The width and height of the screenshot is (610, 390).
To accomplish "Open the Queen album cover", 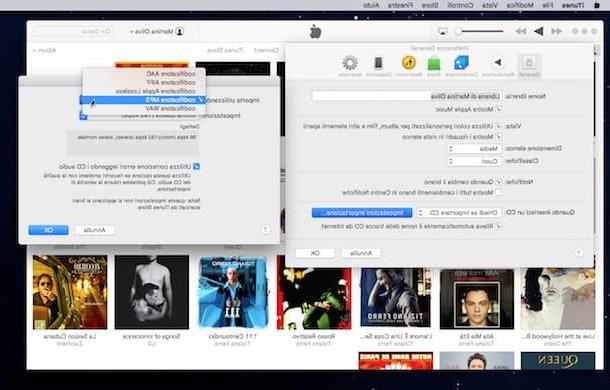I will (x=558, y=360).
